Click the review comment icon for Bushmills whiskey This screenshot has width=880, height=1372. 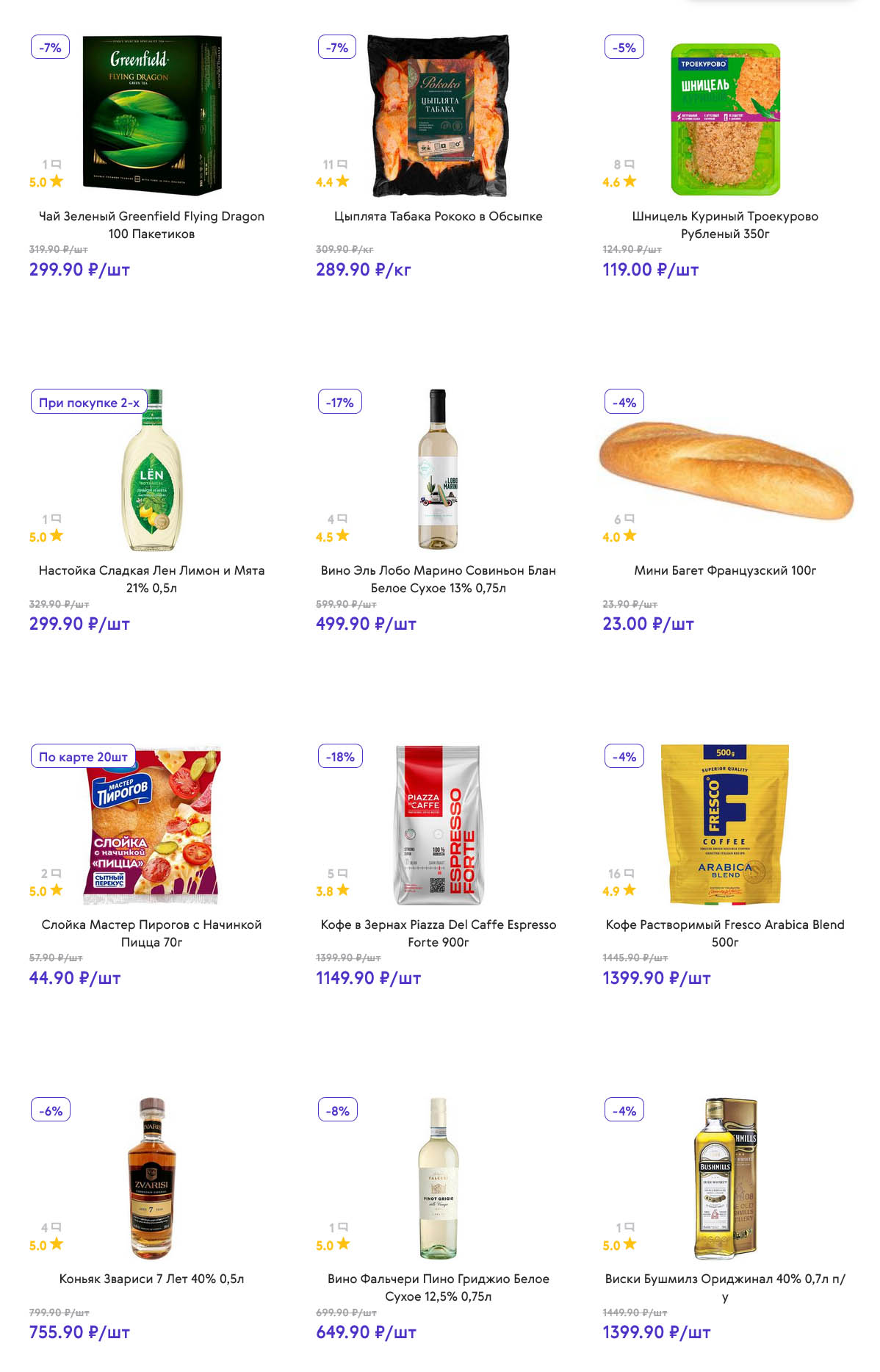[x=630, y=1227]
